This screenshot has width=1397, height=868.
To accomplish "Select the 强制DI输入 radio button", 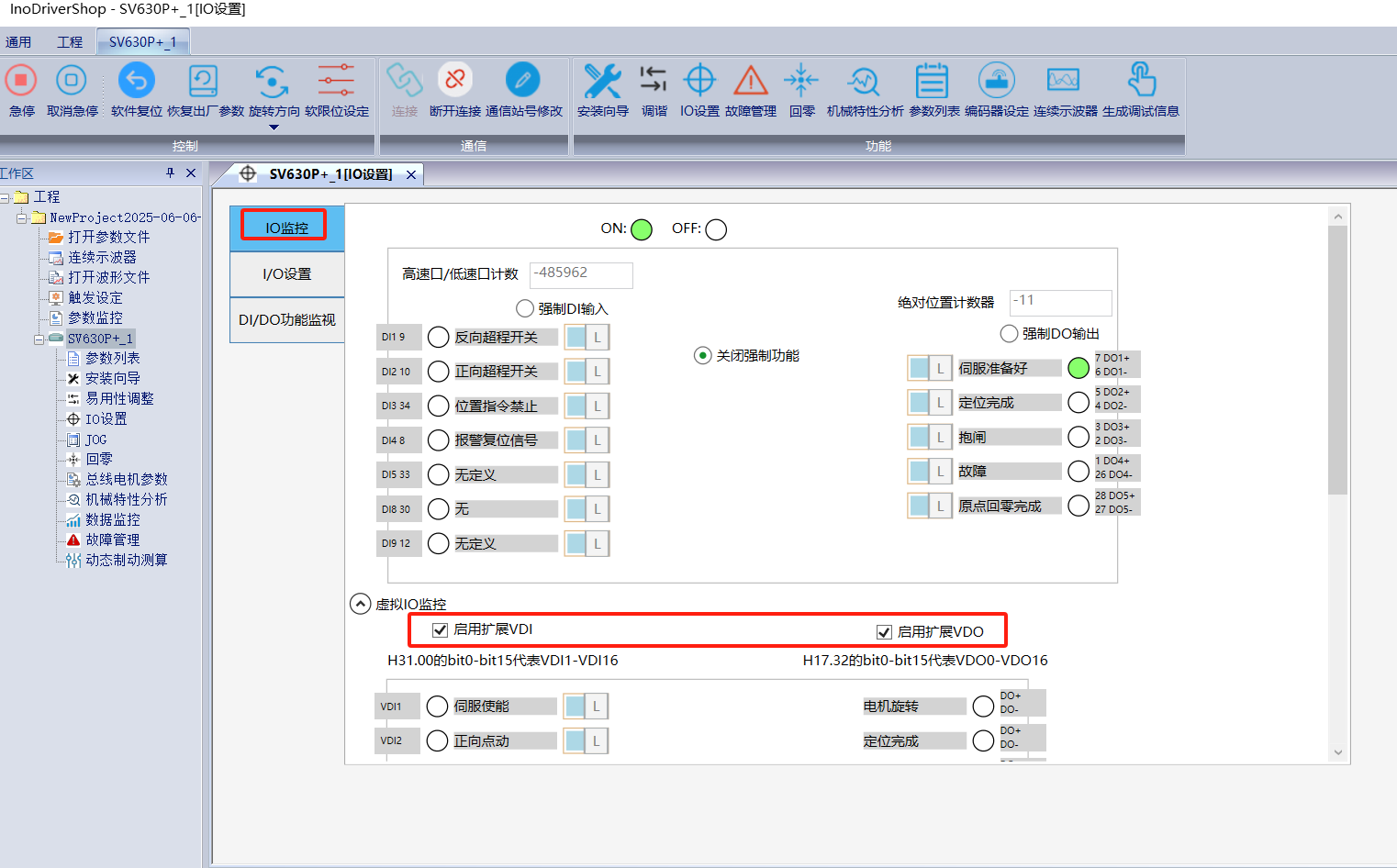I will 525,308.
